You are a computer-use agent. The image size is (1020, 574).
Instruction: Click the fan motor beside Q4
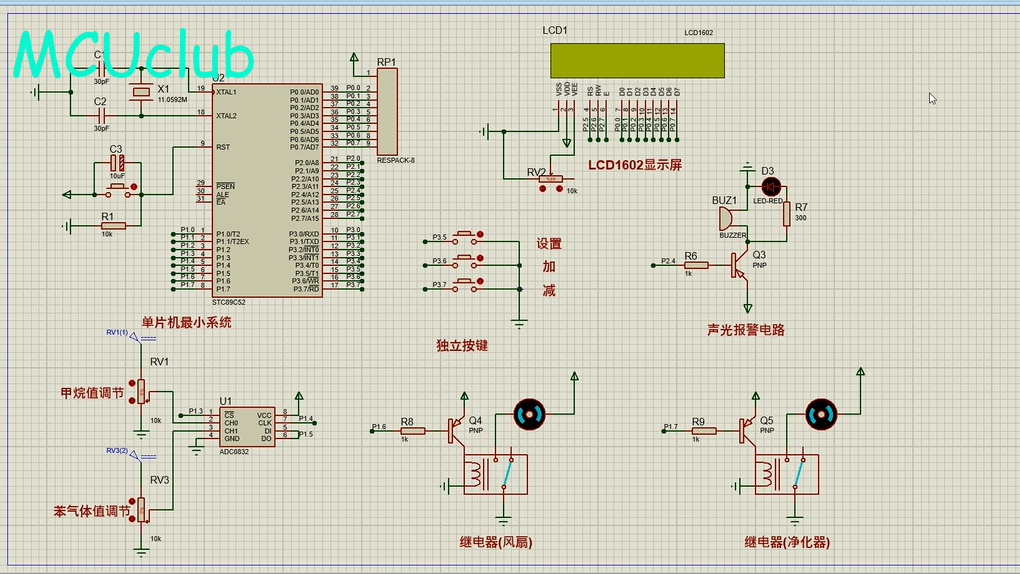tap(529, 413)
